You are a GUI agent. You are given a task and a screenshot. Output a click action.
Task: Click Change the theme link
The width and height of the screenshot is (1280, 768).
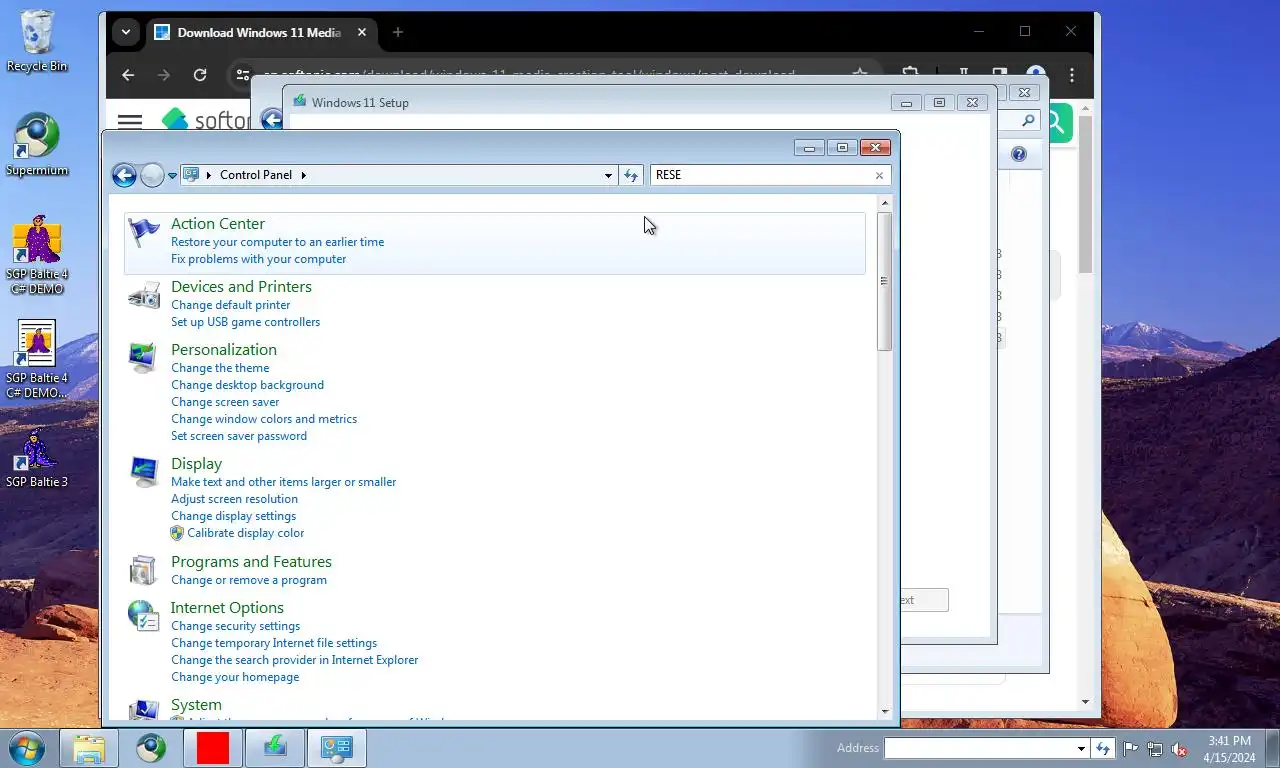[220, 368]
